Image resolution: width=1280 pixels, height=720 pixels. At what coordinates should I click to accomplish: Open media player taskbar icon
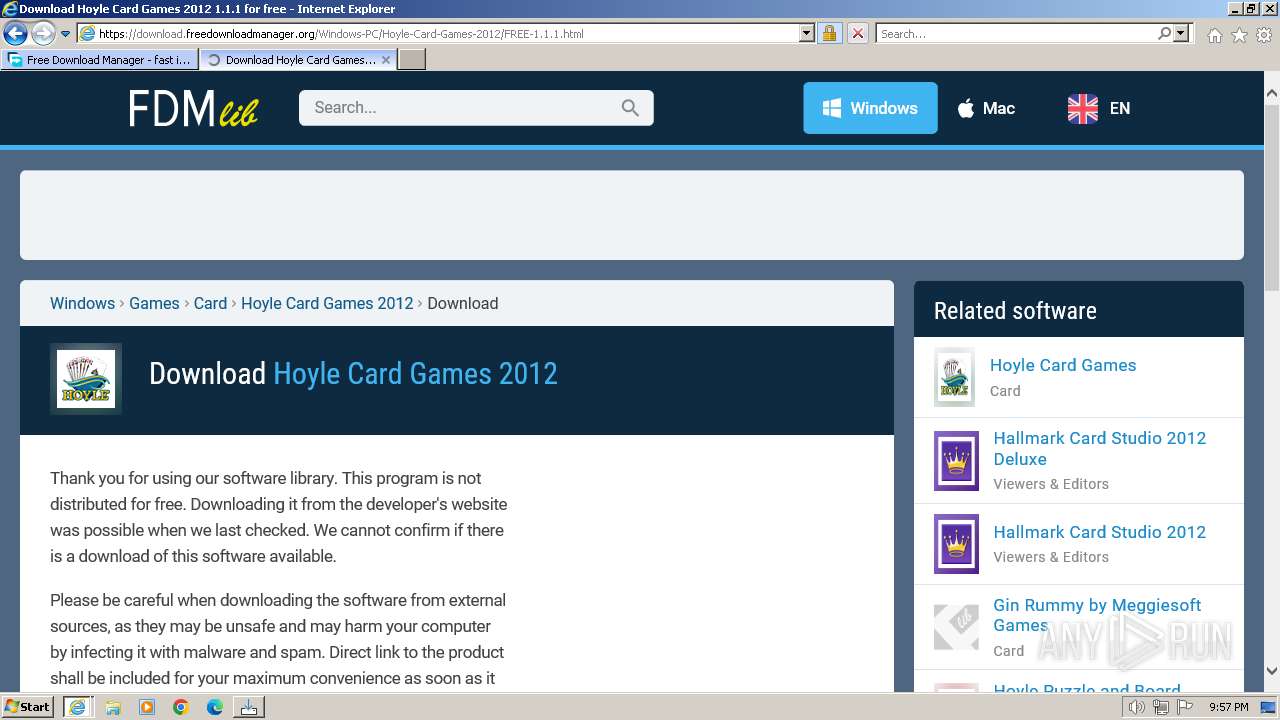147,707
